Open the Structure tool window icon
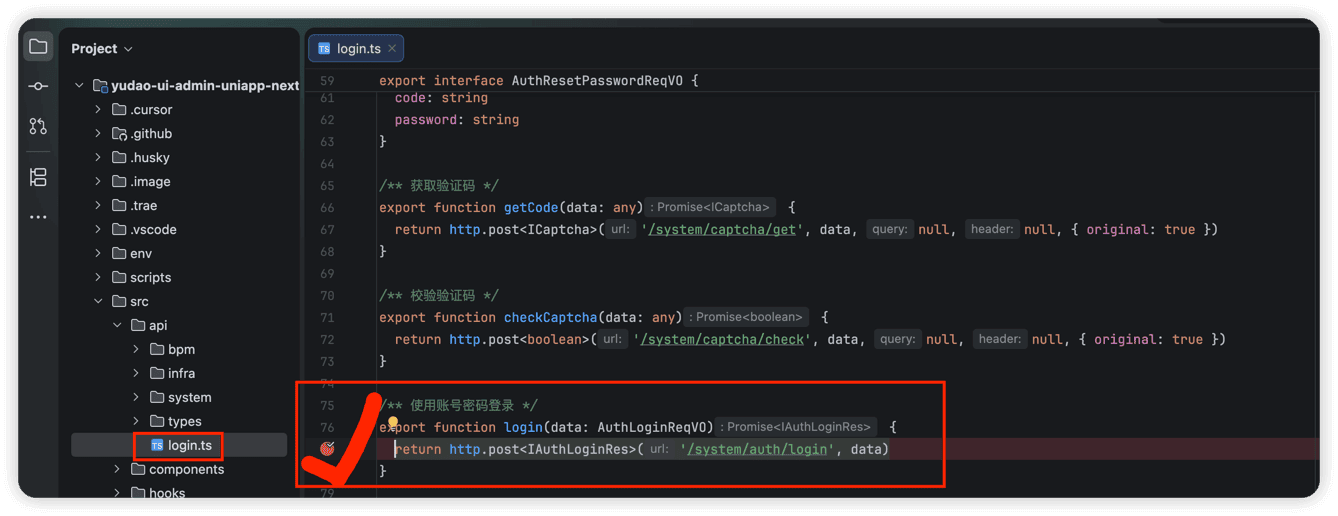1338x516 pixels. click(x=38, y=177)
